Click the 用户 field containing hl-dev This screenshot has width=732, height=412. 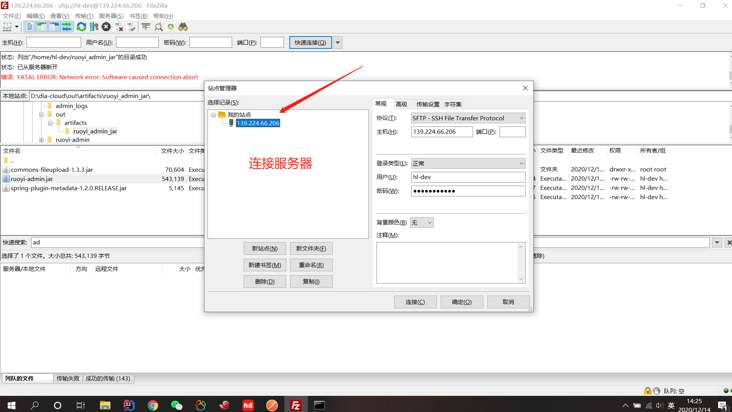[x=468, y=177]
